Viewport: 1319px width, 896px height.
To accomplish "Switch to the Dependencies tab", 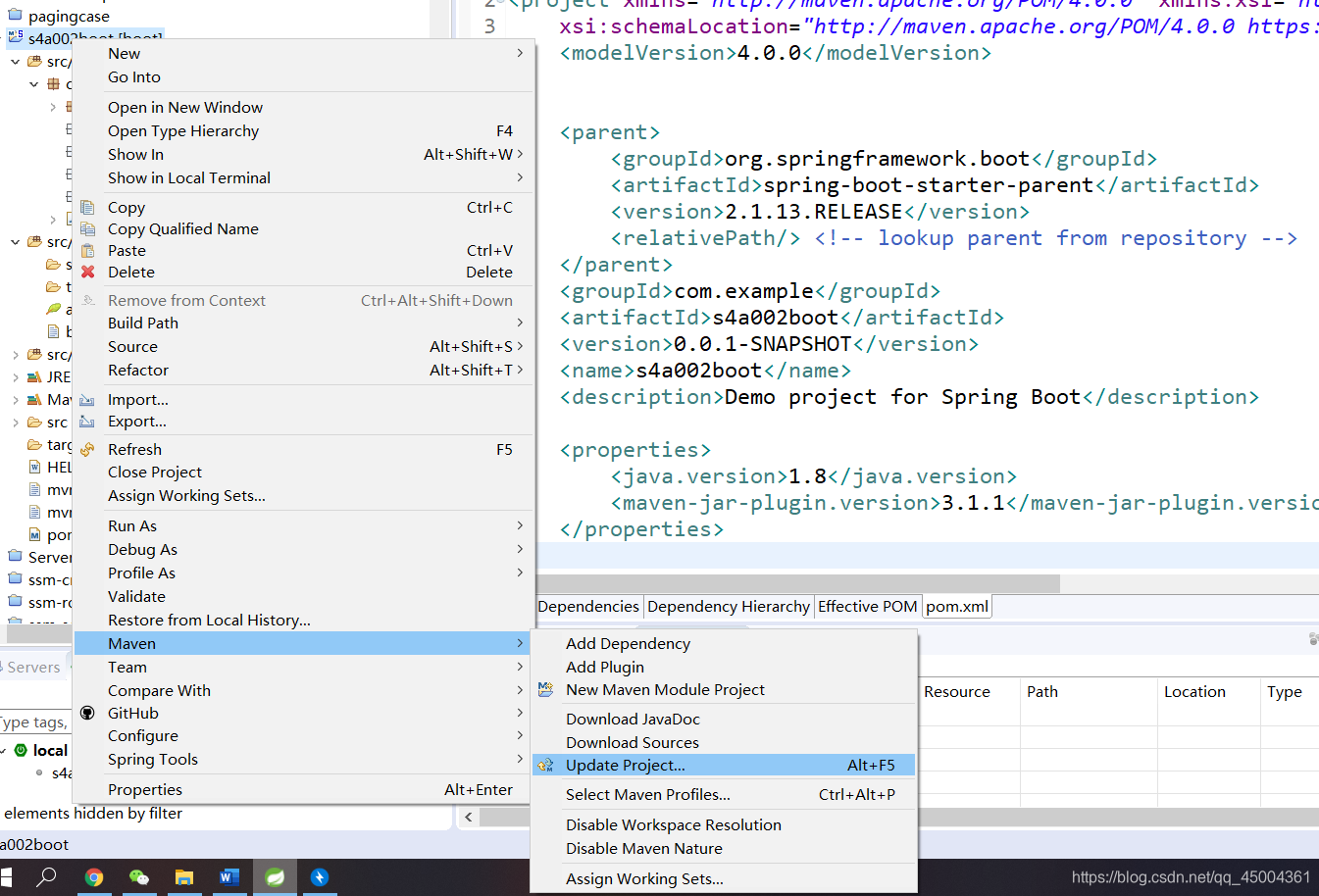I will pyautogui.click(x=588, y=607).
